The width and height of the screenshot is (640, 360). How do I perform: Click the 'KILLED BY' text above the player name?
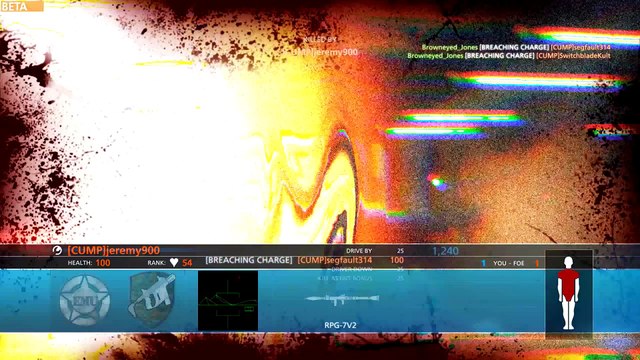(320, 40)
